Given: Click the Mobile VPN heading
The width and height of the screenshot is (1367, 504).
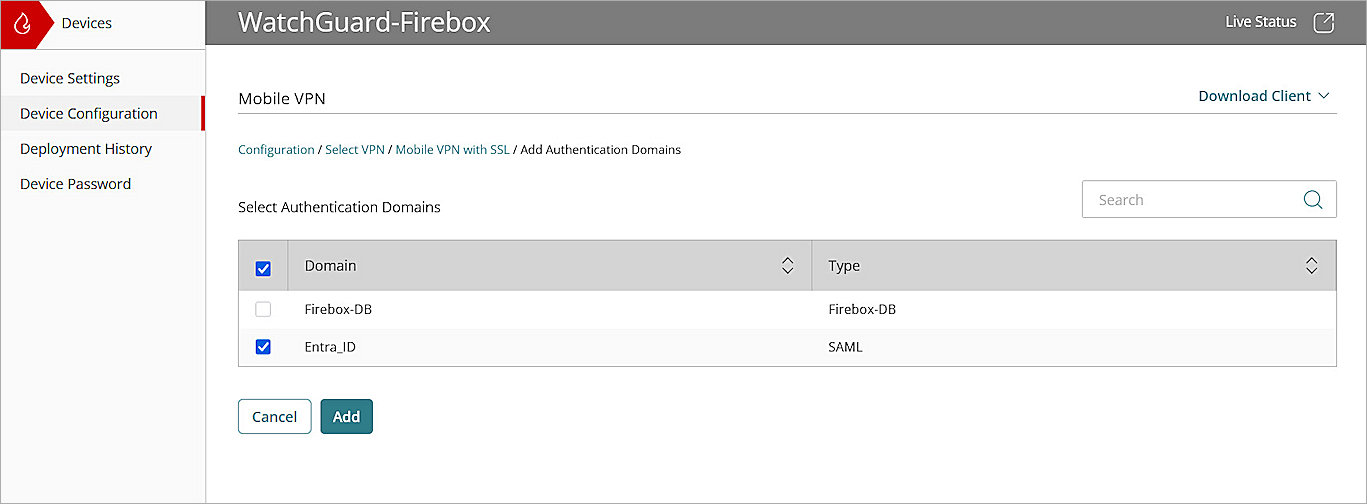Looking at the screenshot, I should tap(282, 99).
